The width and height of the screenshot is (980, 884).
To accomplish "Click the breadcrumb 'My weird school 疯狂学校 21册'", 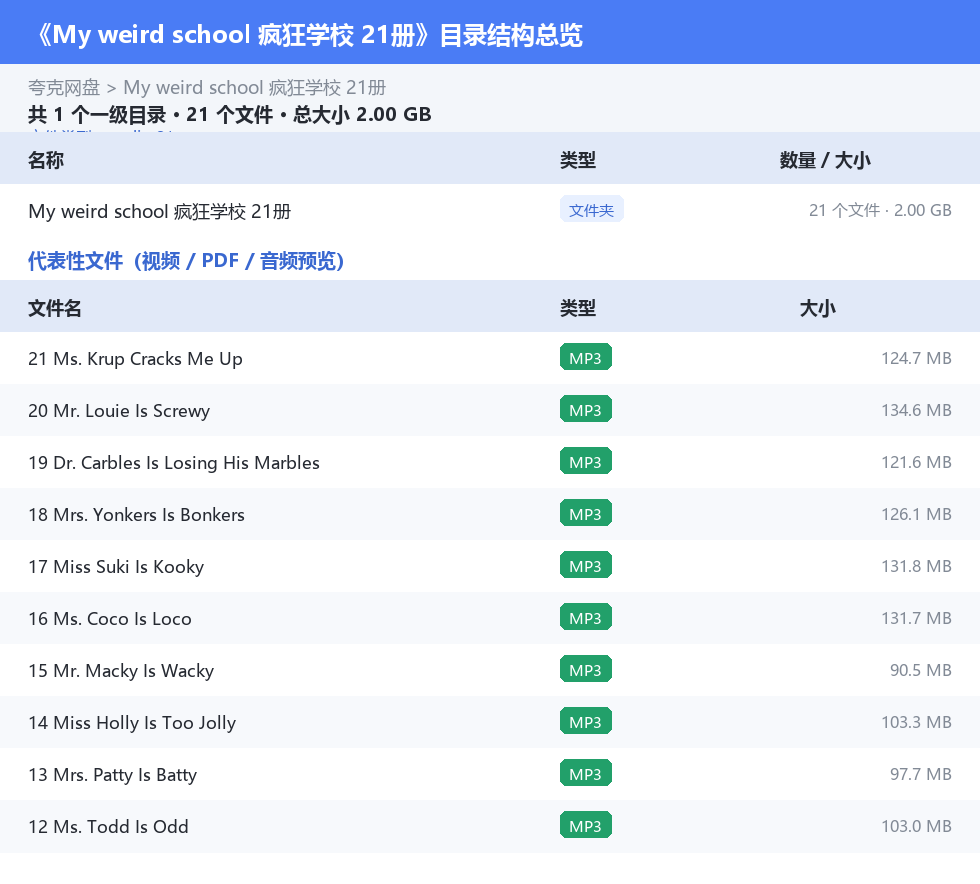I will [x=254, y=88].
